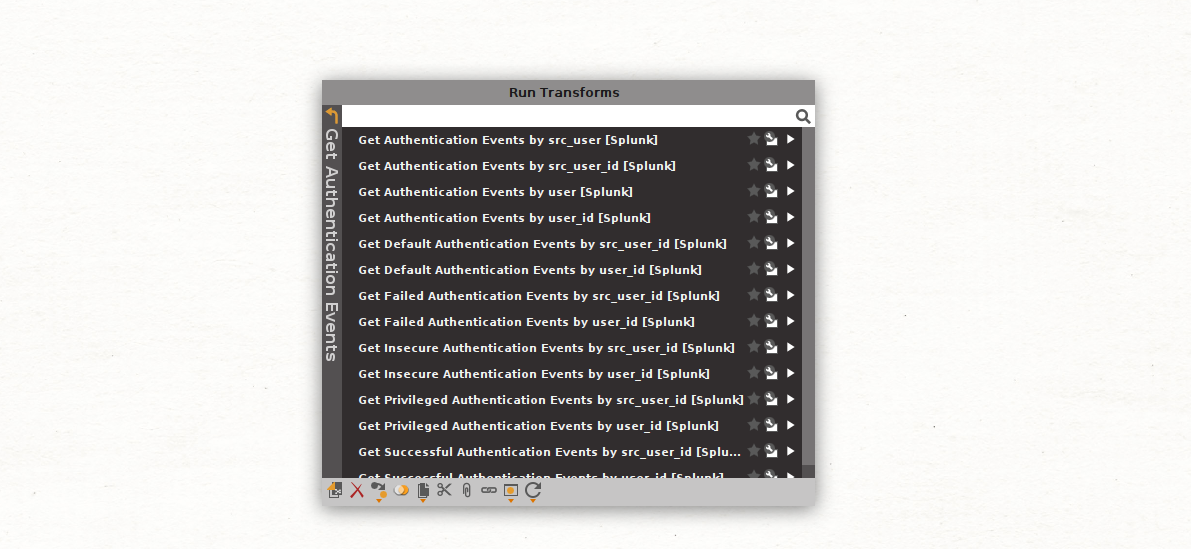Viewport: 1191px width, 549px height.
Task: Configure Get Privileged Authentication Events by user_id
Action: [772, 425]
